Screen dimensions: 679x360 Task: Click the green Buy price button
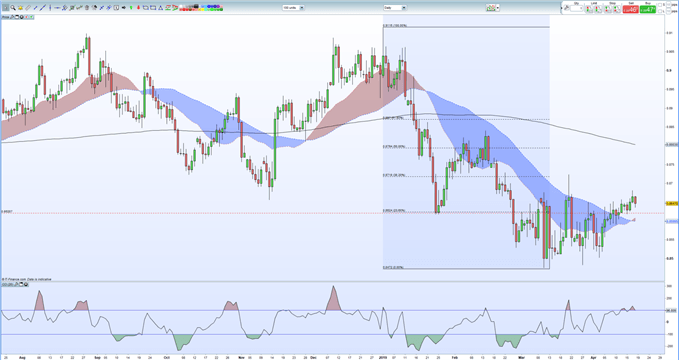(648, 9)
